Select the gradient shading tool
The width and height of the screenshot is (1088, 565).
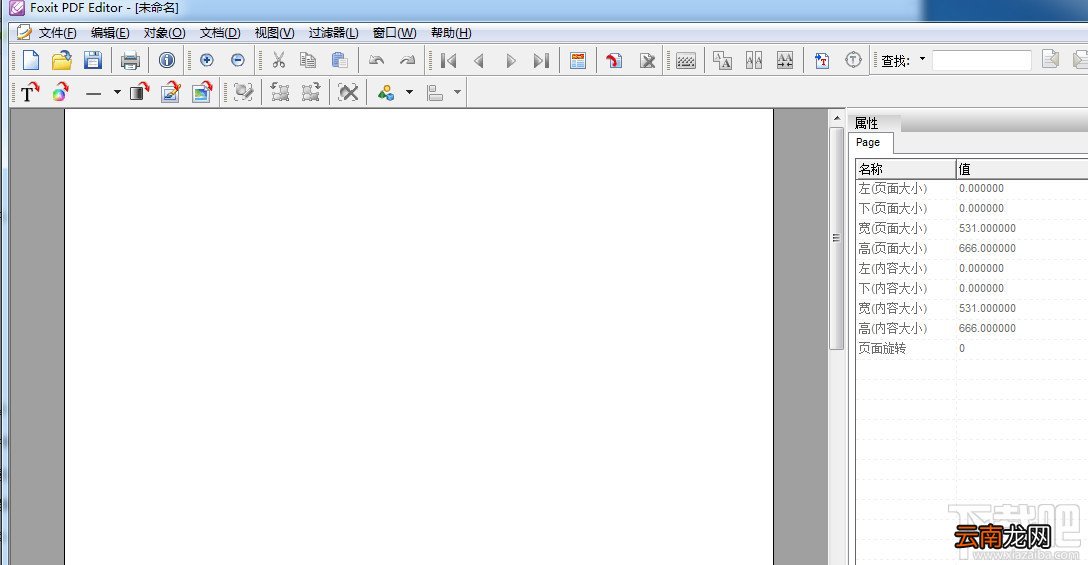tap(139, 92)
